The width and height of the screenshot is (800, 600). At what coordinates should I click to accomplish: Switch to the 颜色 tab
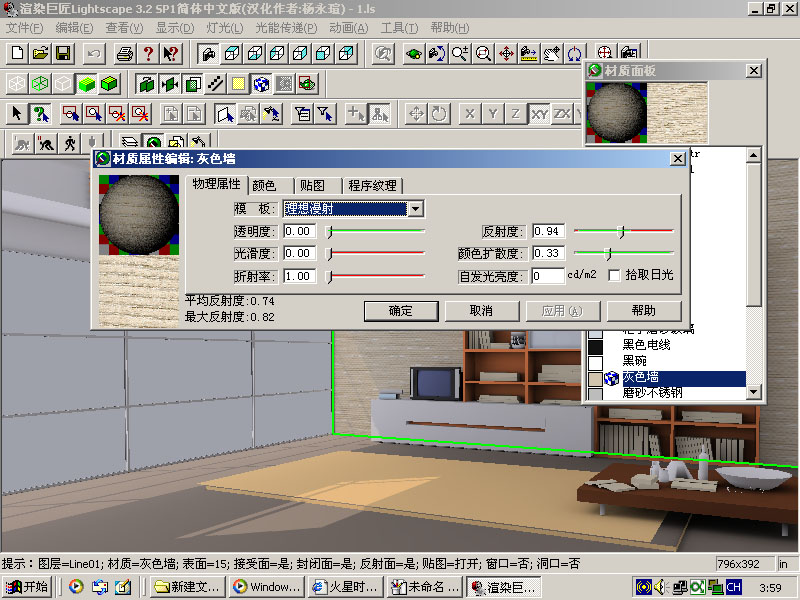(271, 186)
